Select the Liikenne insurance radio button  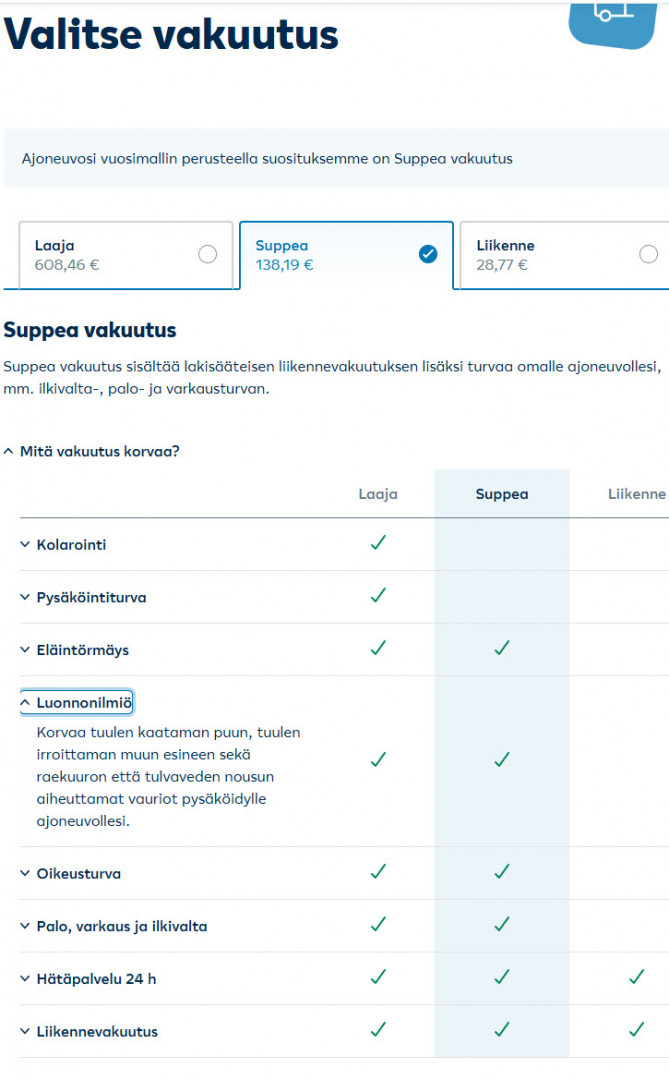coord(649,254)
